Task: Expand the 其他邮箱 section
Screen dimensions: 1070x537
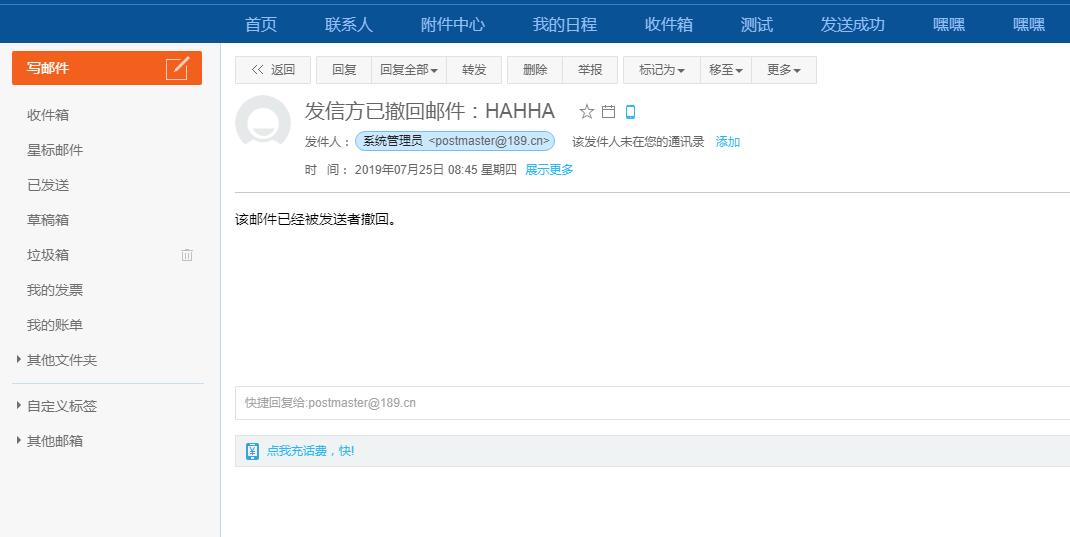Action: (19, 441)
